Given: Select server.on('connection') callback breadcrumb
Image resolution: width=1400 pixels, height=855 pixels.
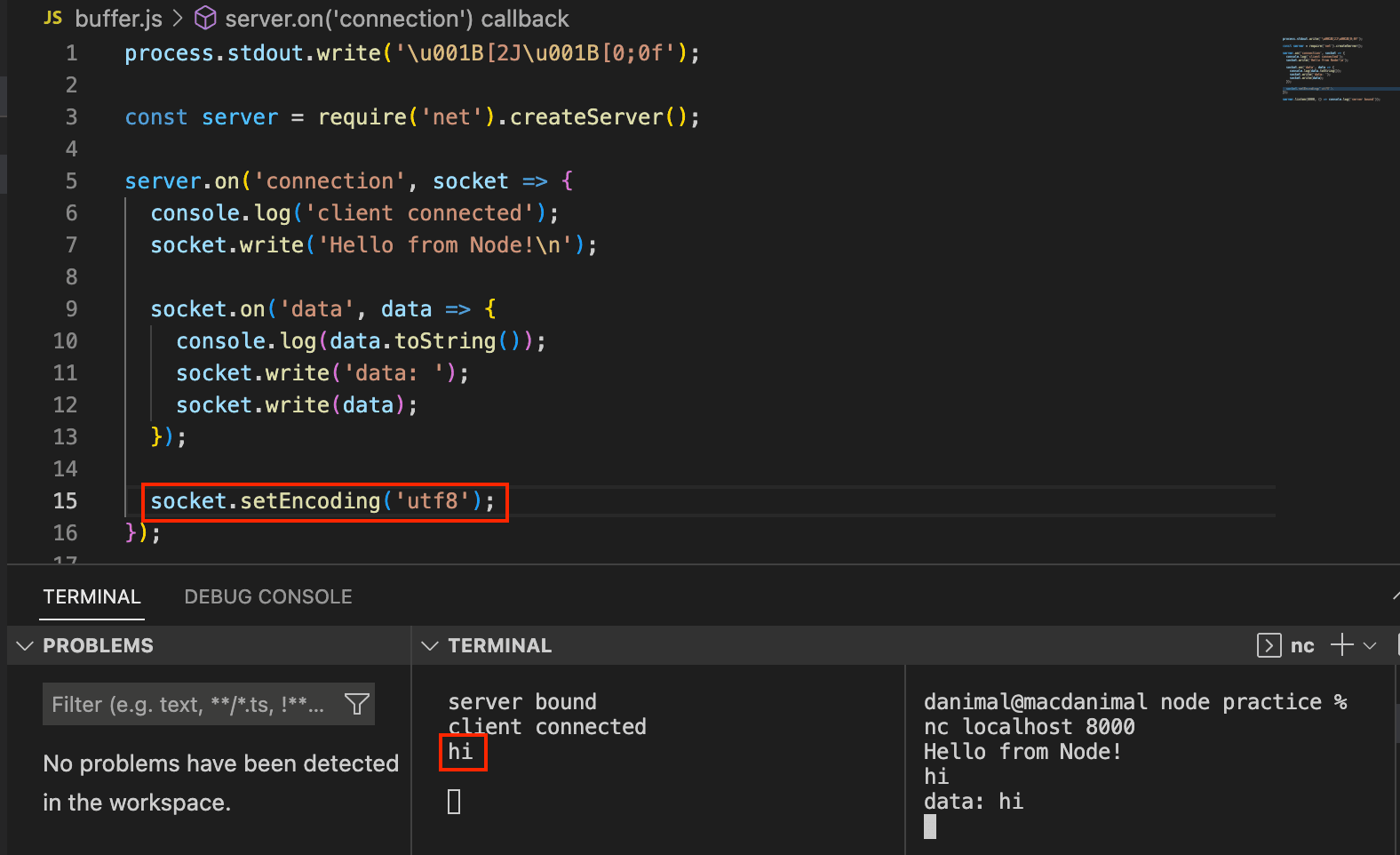Looking at the screenshot, I should click(397, 19).
